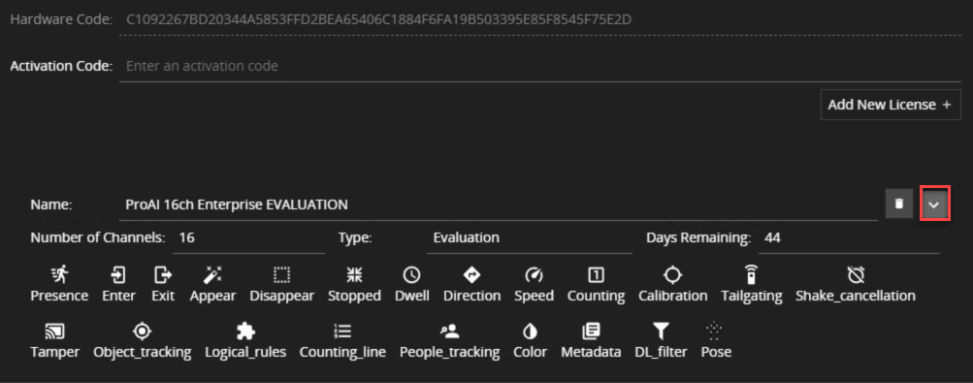Viewport: 973px width, 383px height.
Task: Click the Speed gauge icon
Action: point(534,274)
